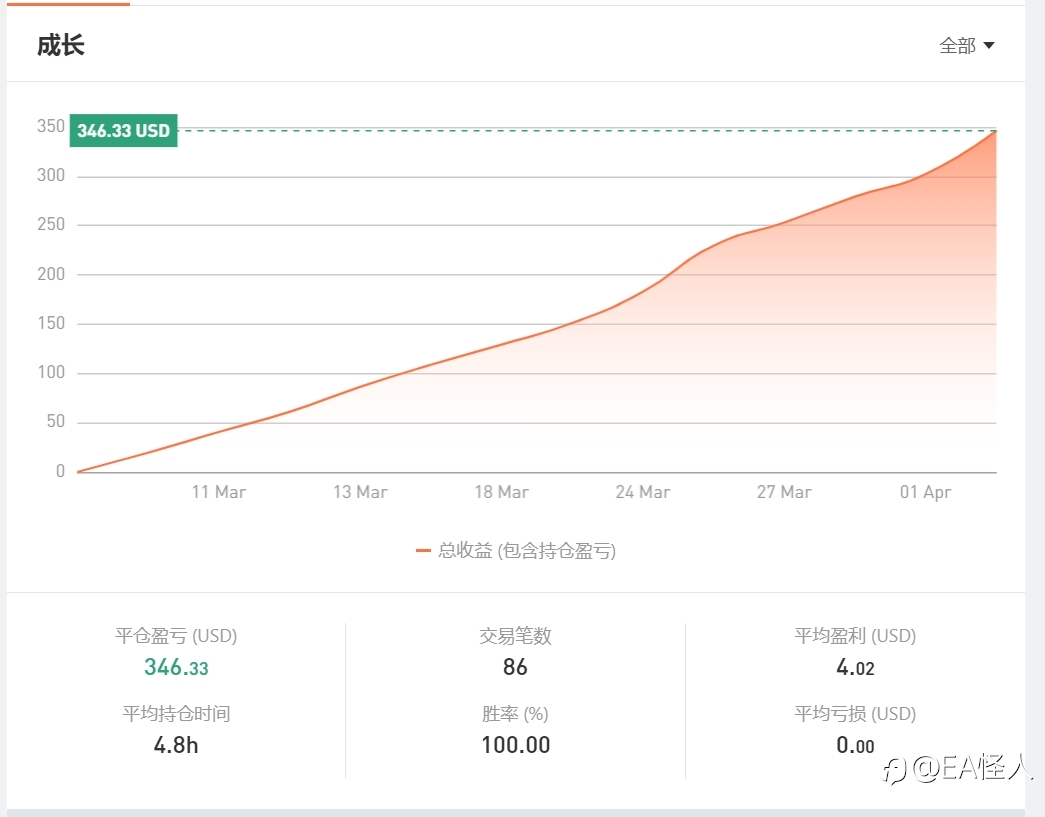Click the 200 y-axis label
The height and width of the screenshot is (817, 1045).
click(x=51, y=274)
